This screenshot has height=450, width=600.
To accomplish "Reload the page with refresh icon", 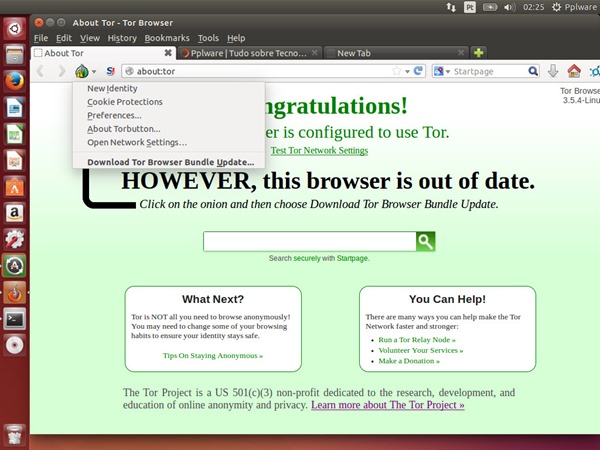I will tap(418, 71).
